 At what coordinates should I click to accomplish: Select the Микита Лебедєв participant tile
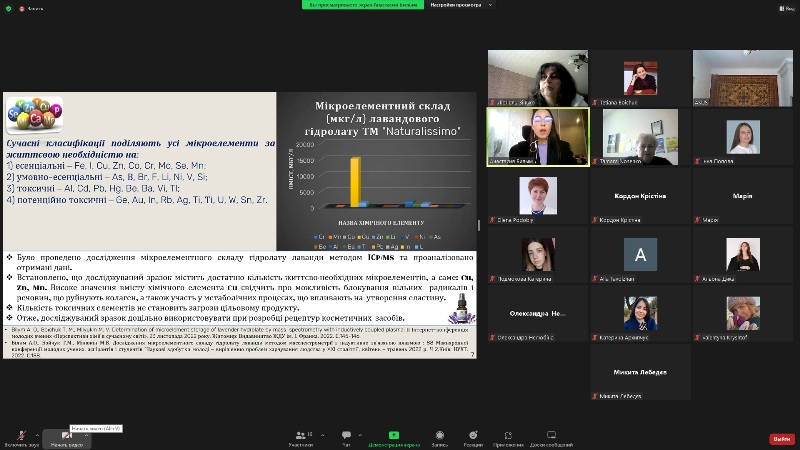(x=640, y=372)
